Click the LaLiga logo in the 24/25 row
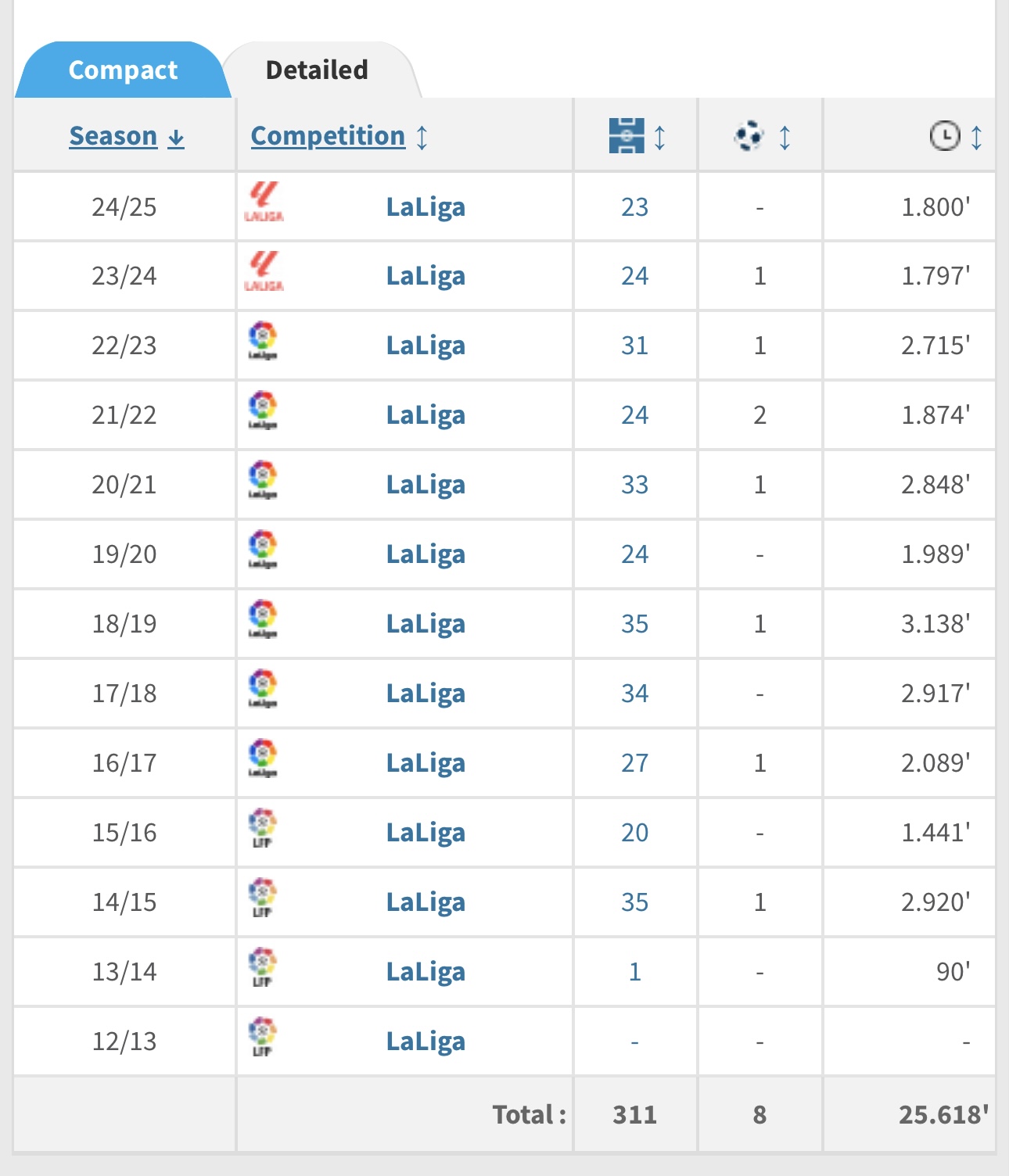Screen dimensions: 1009x1176 (x=264, y=203)
